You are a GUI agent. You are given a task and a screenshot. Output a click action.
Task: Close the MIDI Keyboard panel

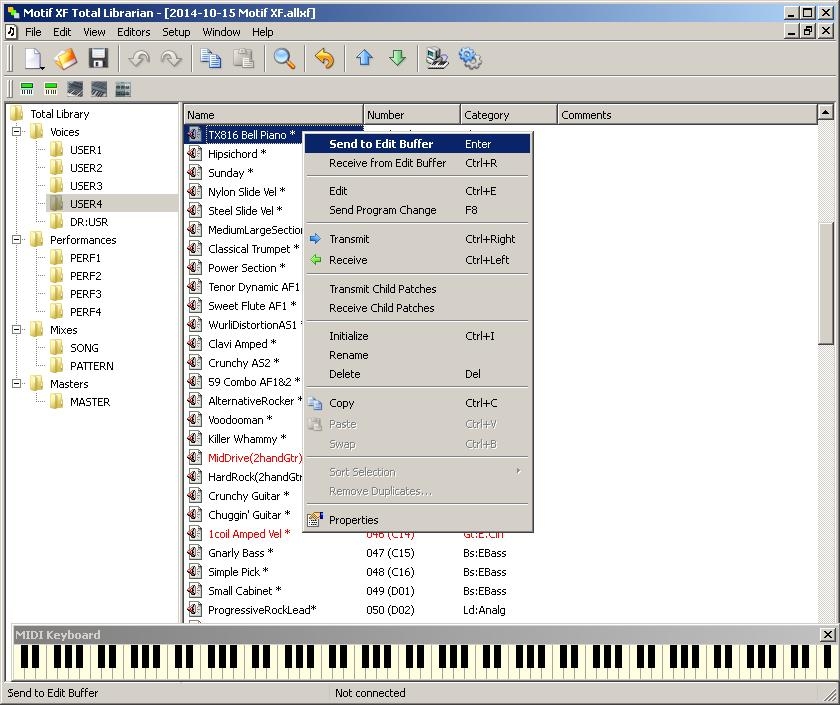pyautogui.click(x=828, y=634)
